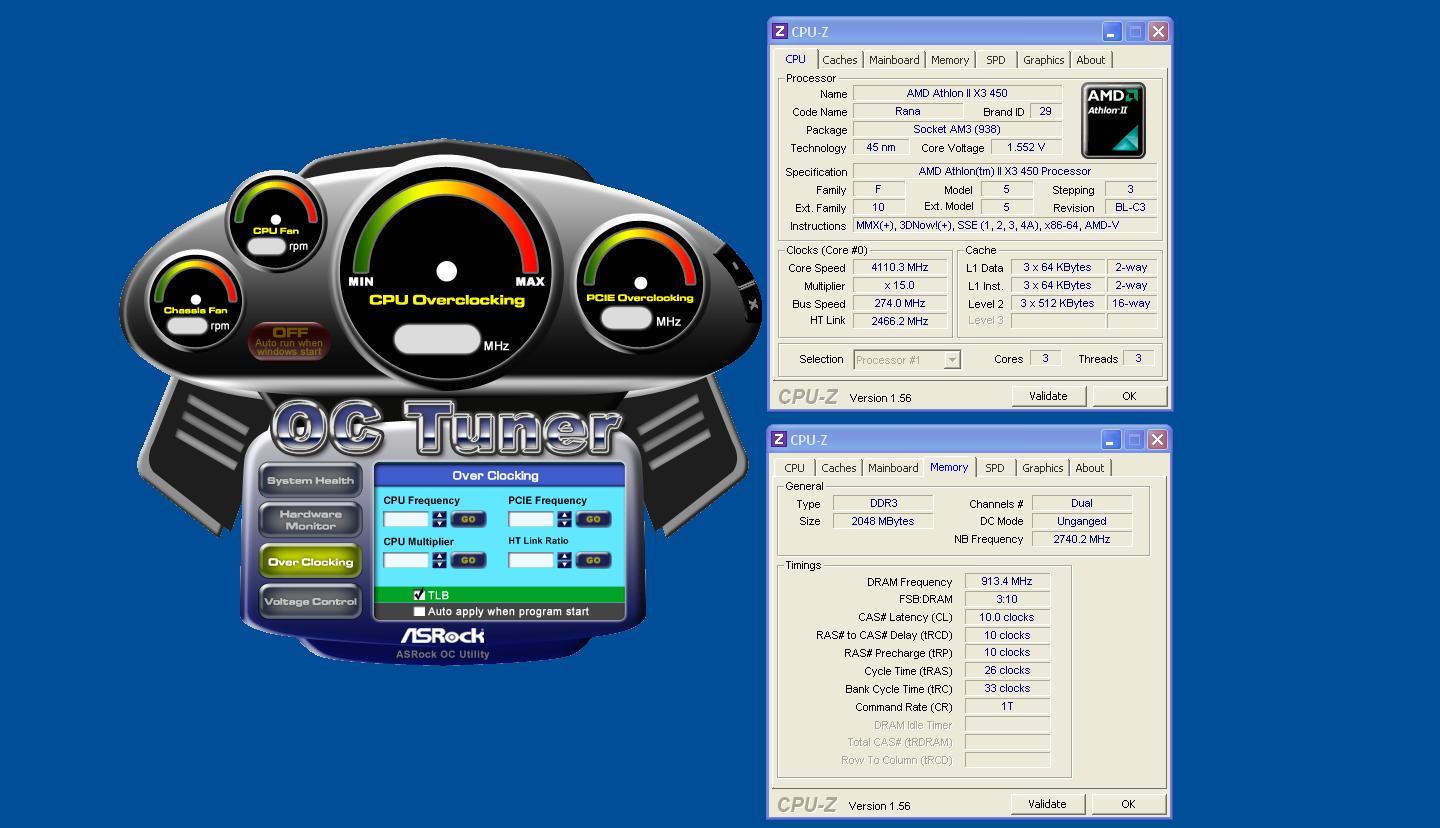Open the Voltage Control section in OC Tuner
This screenshot has height=828, width=1440.
click(310, 602)
